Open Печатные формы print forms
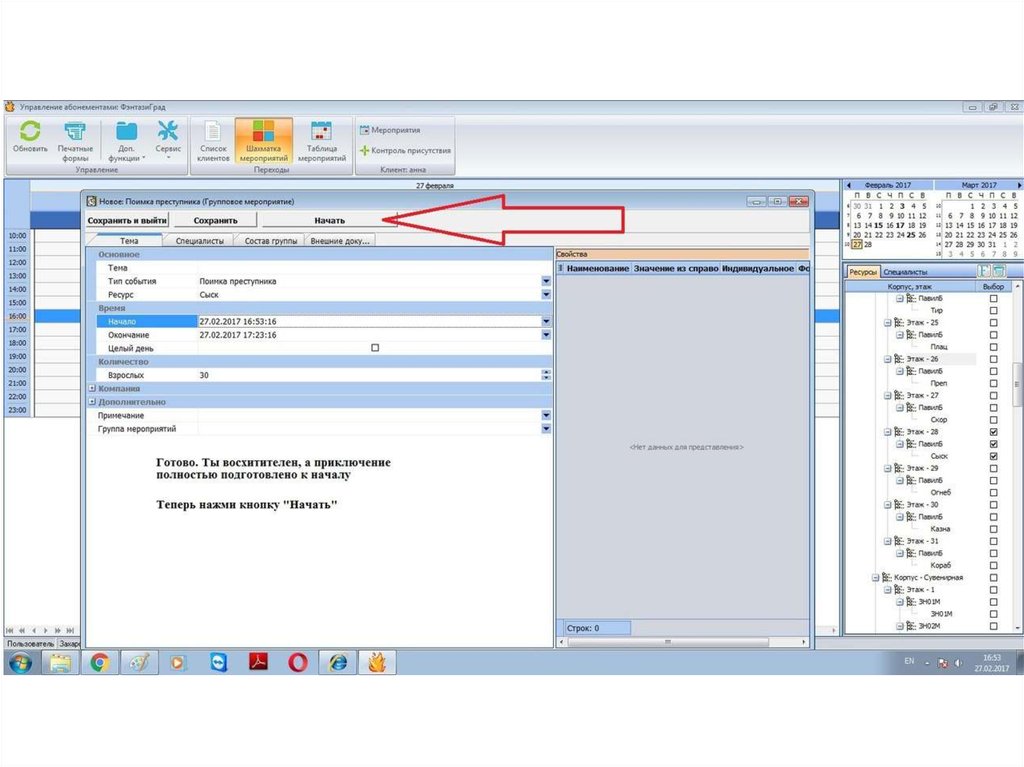This screenshot has width=1024, height=767. [75, 140]
